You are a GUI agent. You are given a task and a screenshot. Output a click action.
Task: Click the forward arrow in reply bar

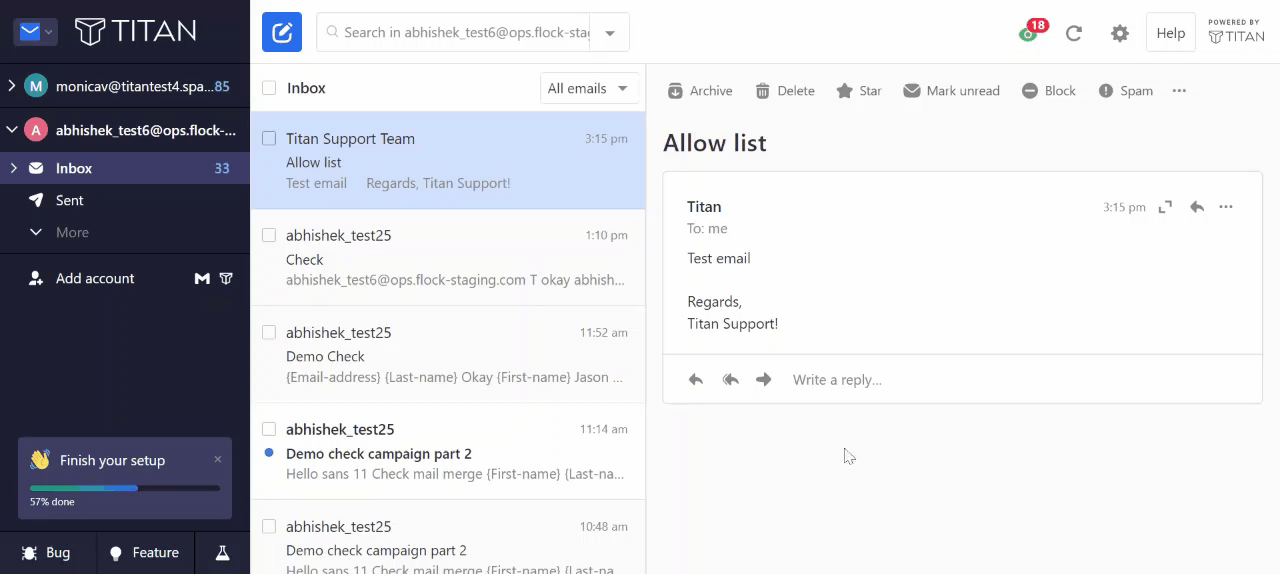pos(764,380)
